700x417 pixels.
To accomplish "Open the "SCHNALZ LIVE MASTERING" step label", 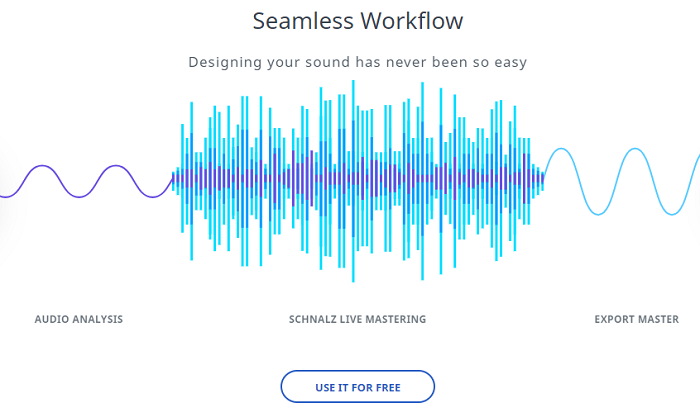I will pos(357,320).
